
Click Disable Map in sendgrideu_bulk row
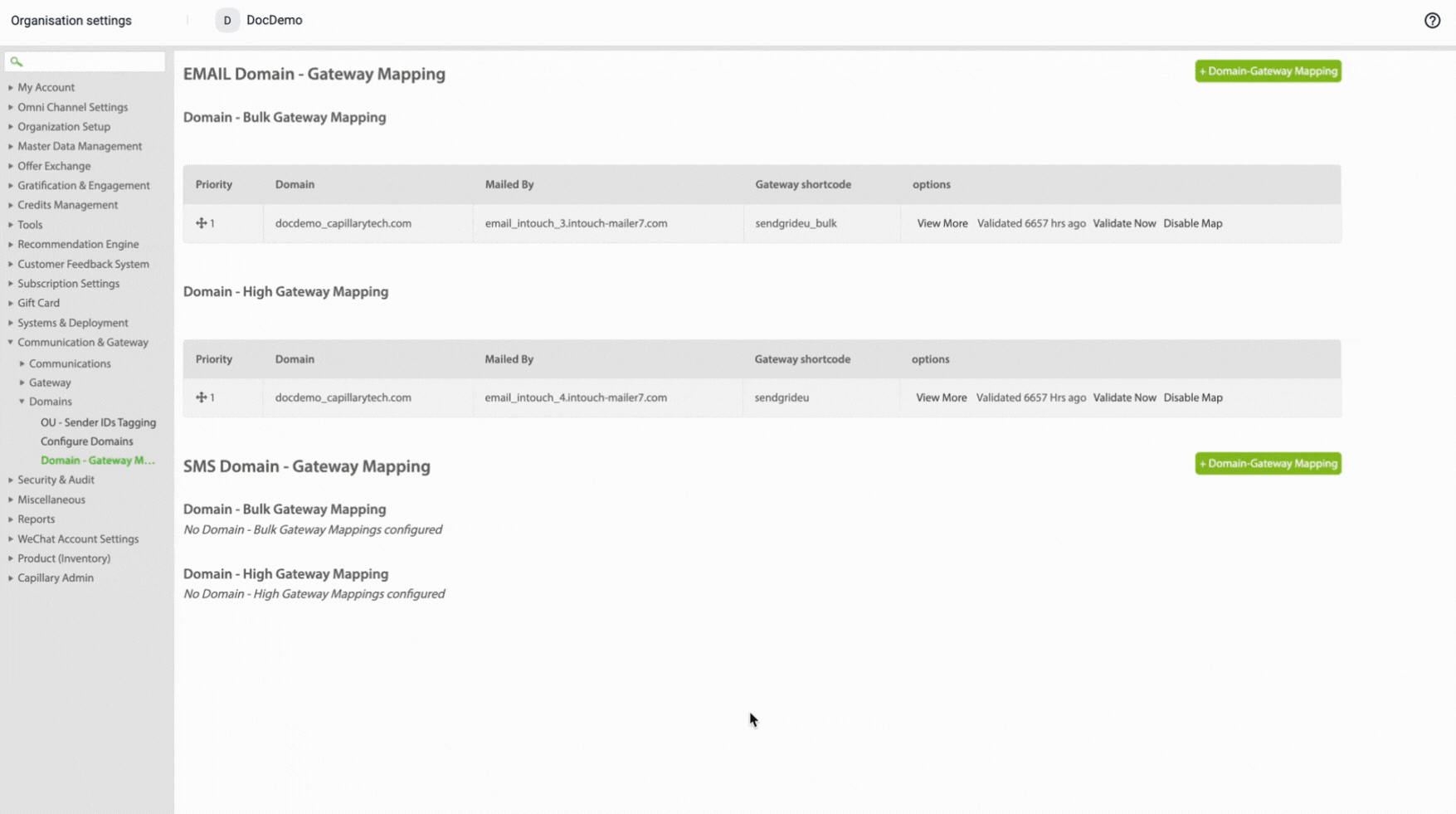(x=1193, y=223)
